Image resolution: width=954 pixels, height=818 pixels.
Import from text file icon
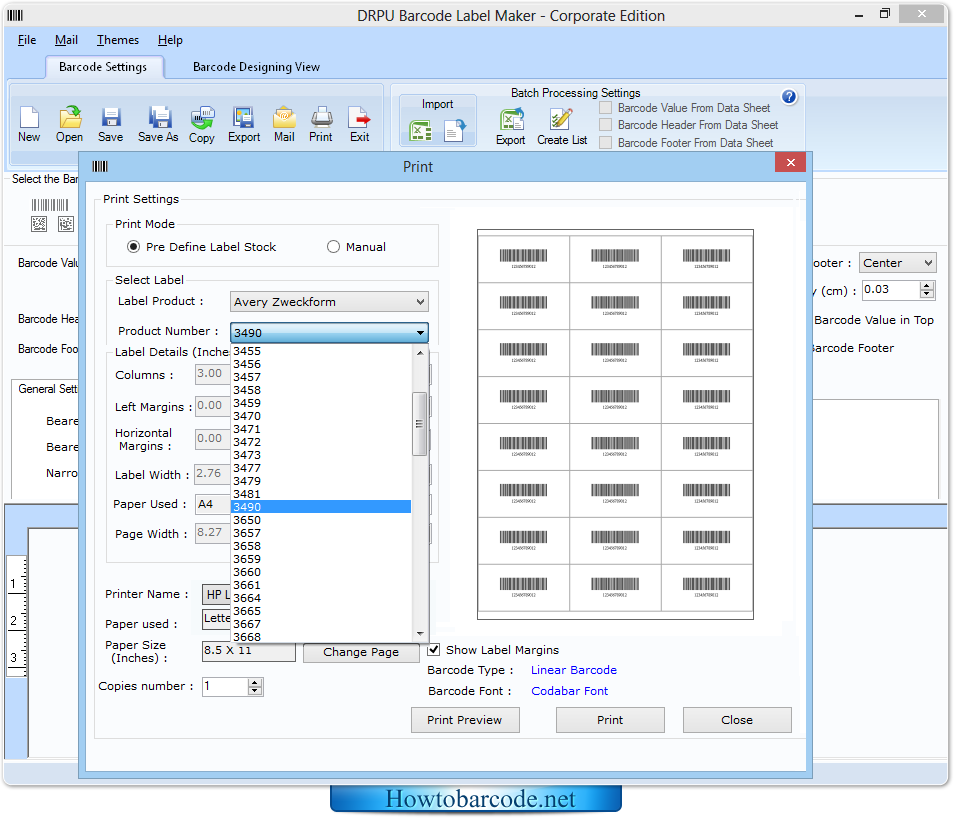click(454, 130)
